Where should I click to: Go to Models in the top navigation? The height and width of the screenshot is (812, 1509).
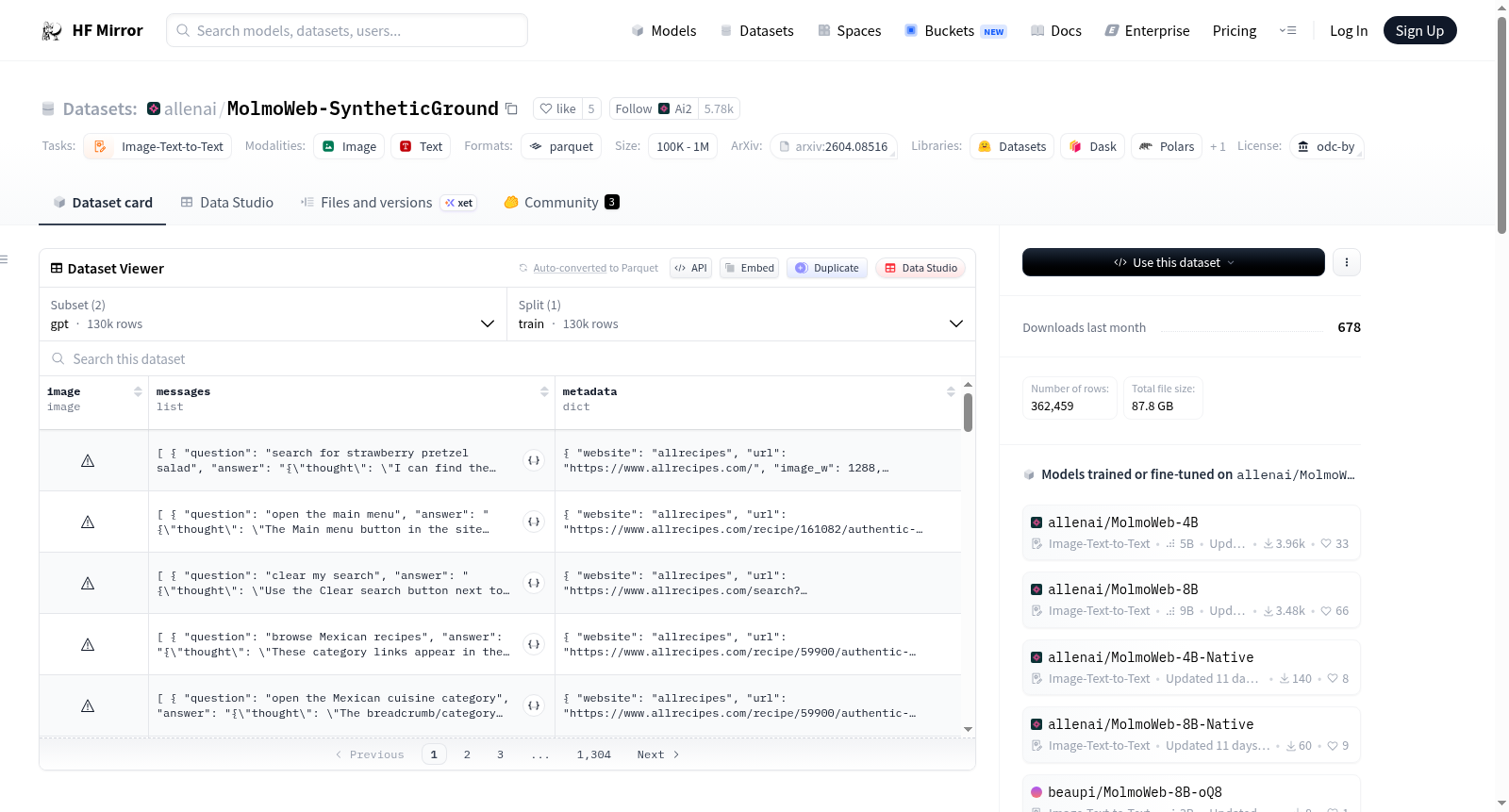pos(664,30)
